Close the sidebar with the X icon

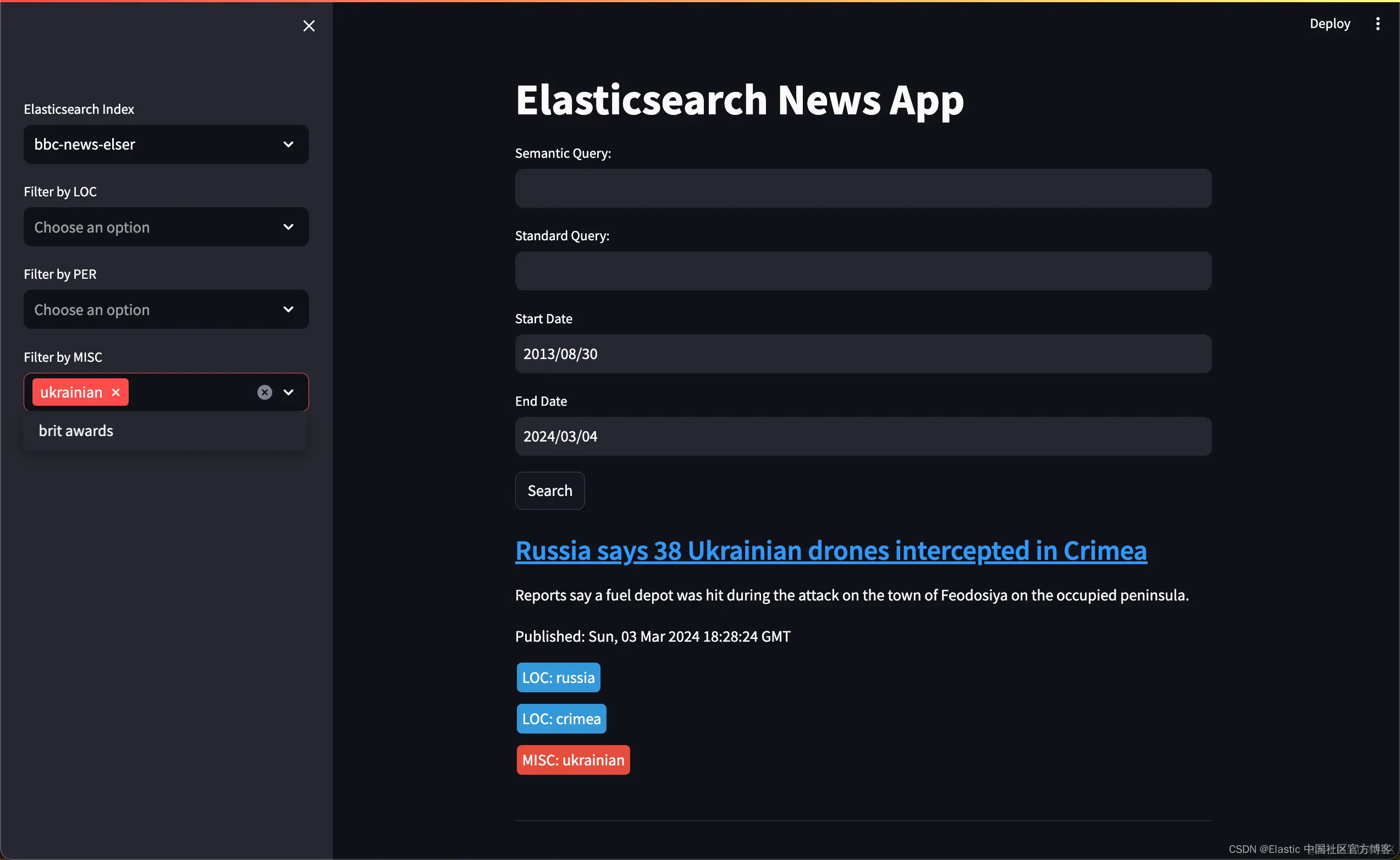point(309,26)
